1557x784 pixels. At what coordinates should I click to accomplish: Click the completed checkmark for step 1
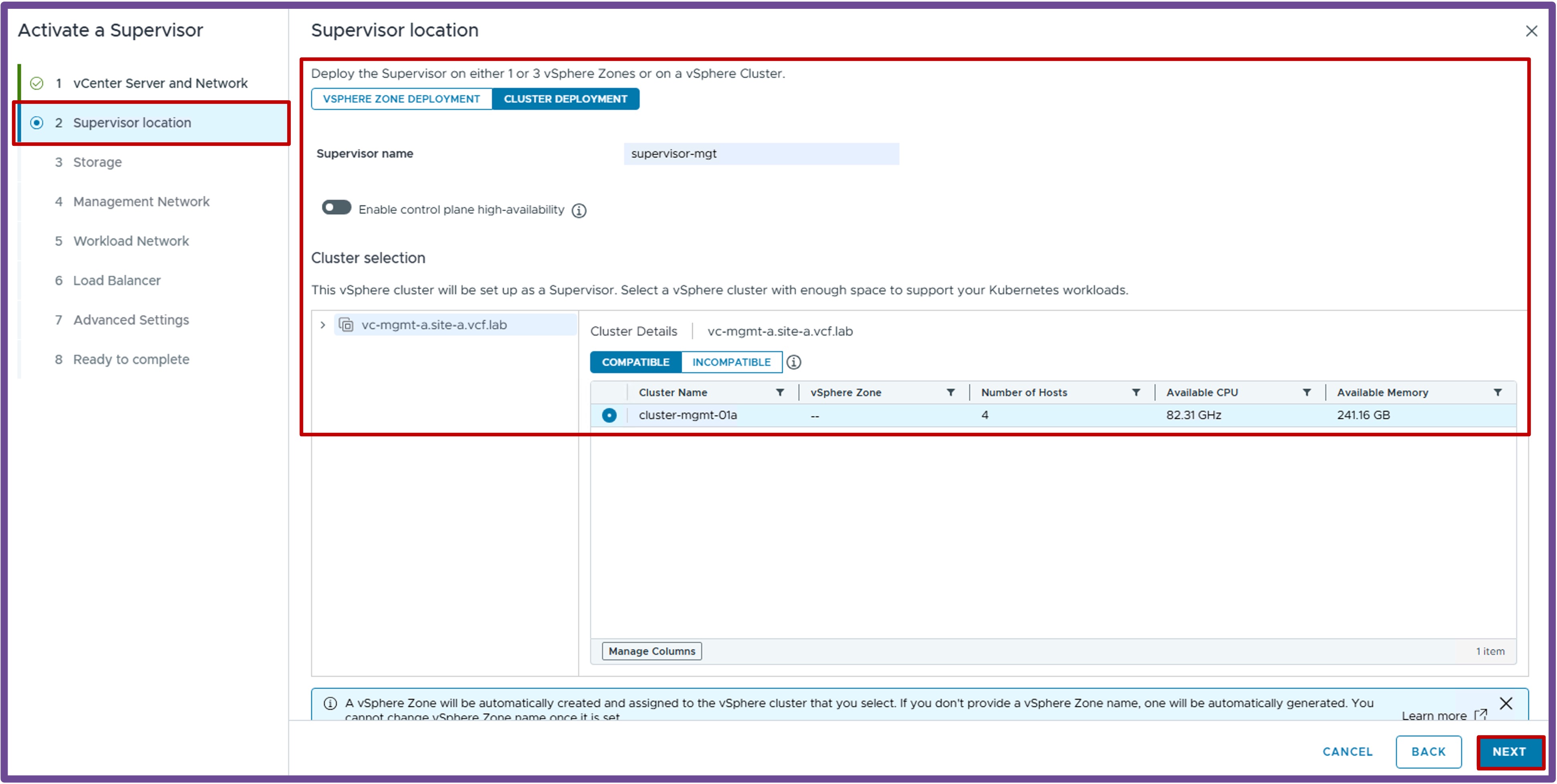pos(37,83)
